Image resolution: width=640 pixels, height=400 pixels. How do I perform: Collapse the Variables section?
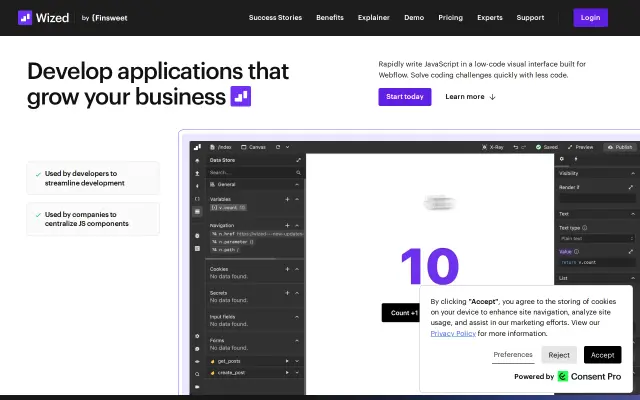[297, 199]
